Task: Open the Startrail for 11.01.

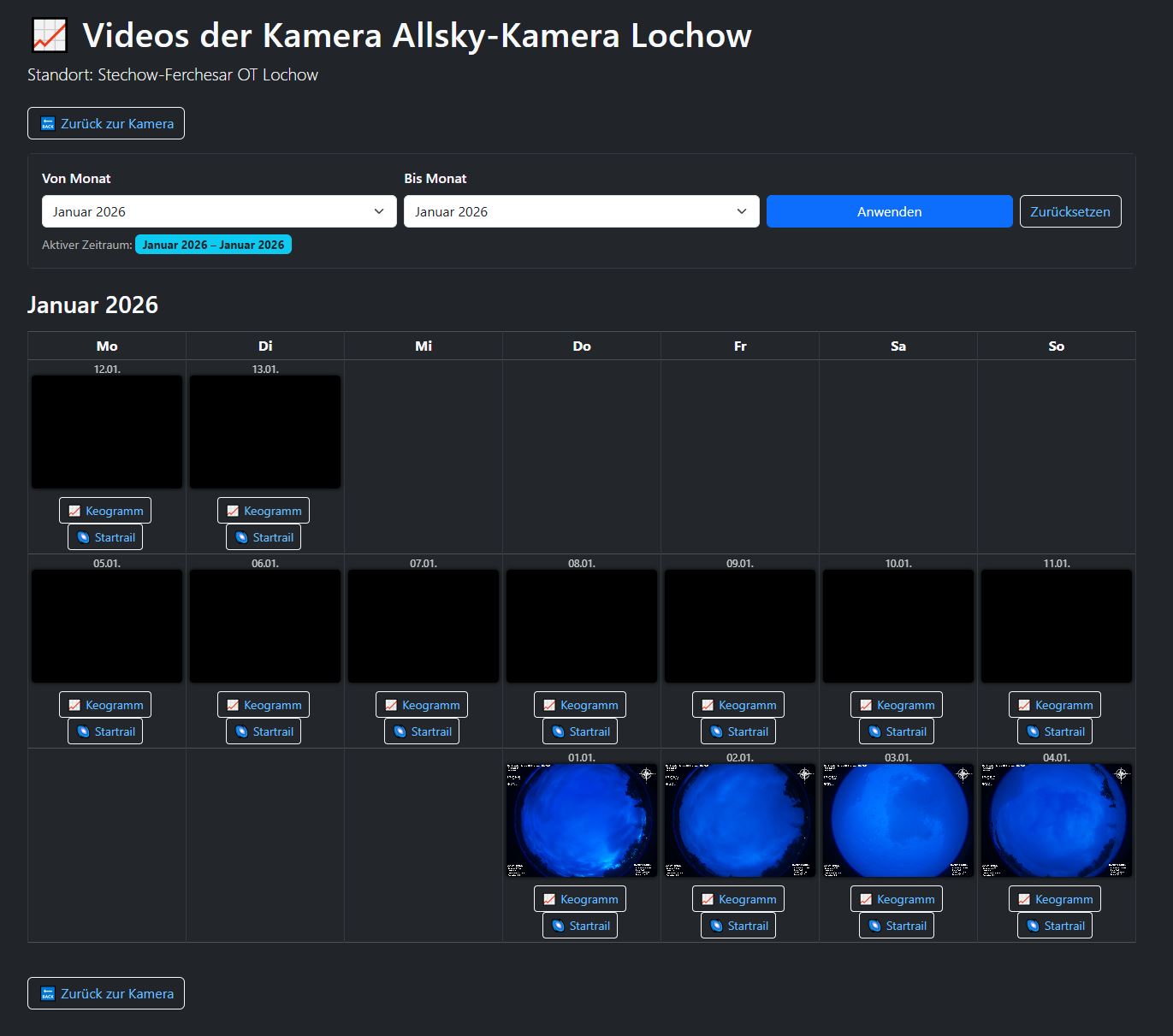Action: 1055,731
